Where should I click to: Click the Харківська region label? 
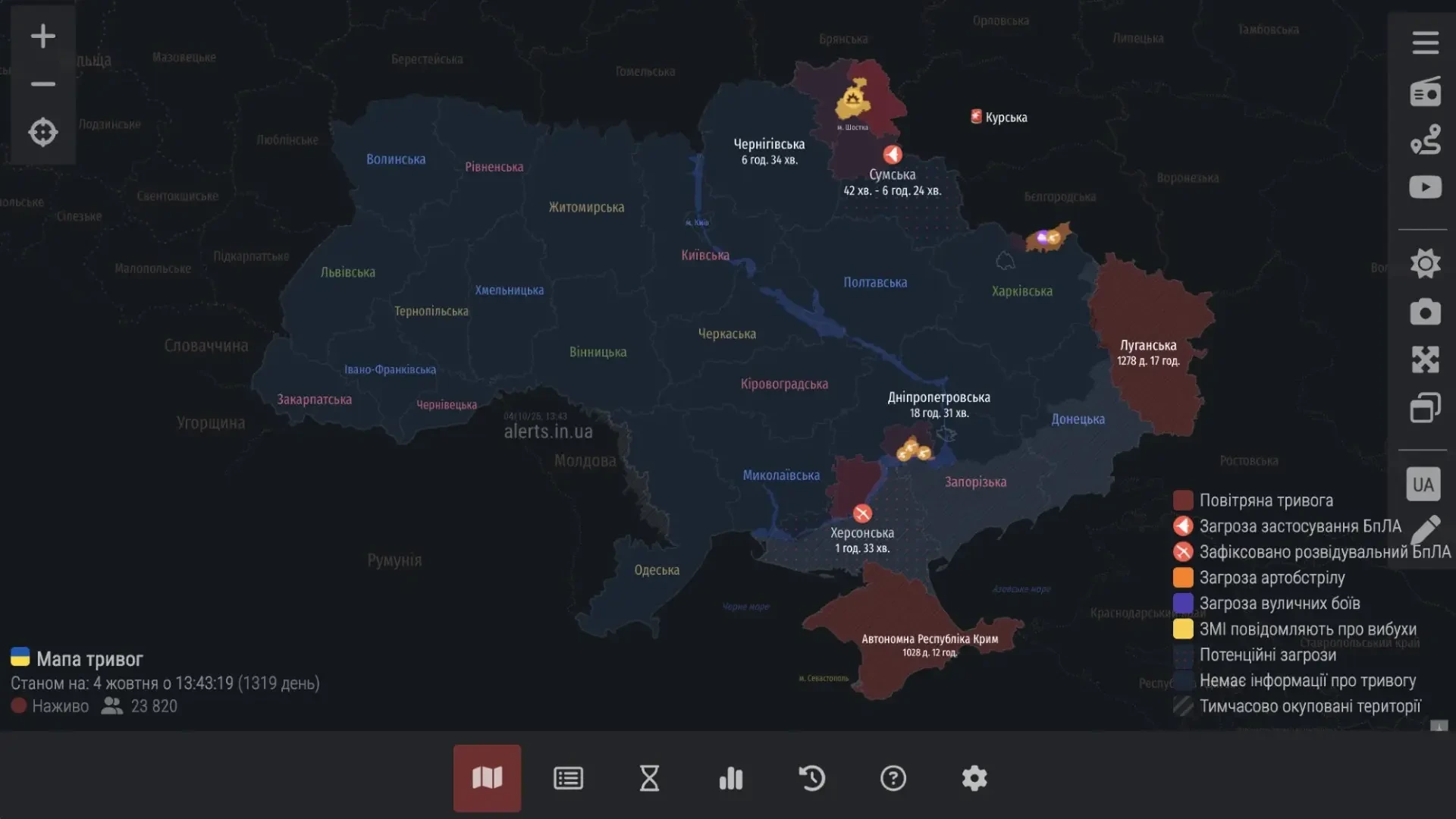click(x=1021, y=291)
